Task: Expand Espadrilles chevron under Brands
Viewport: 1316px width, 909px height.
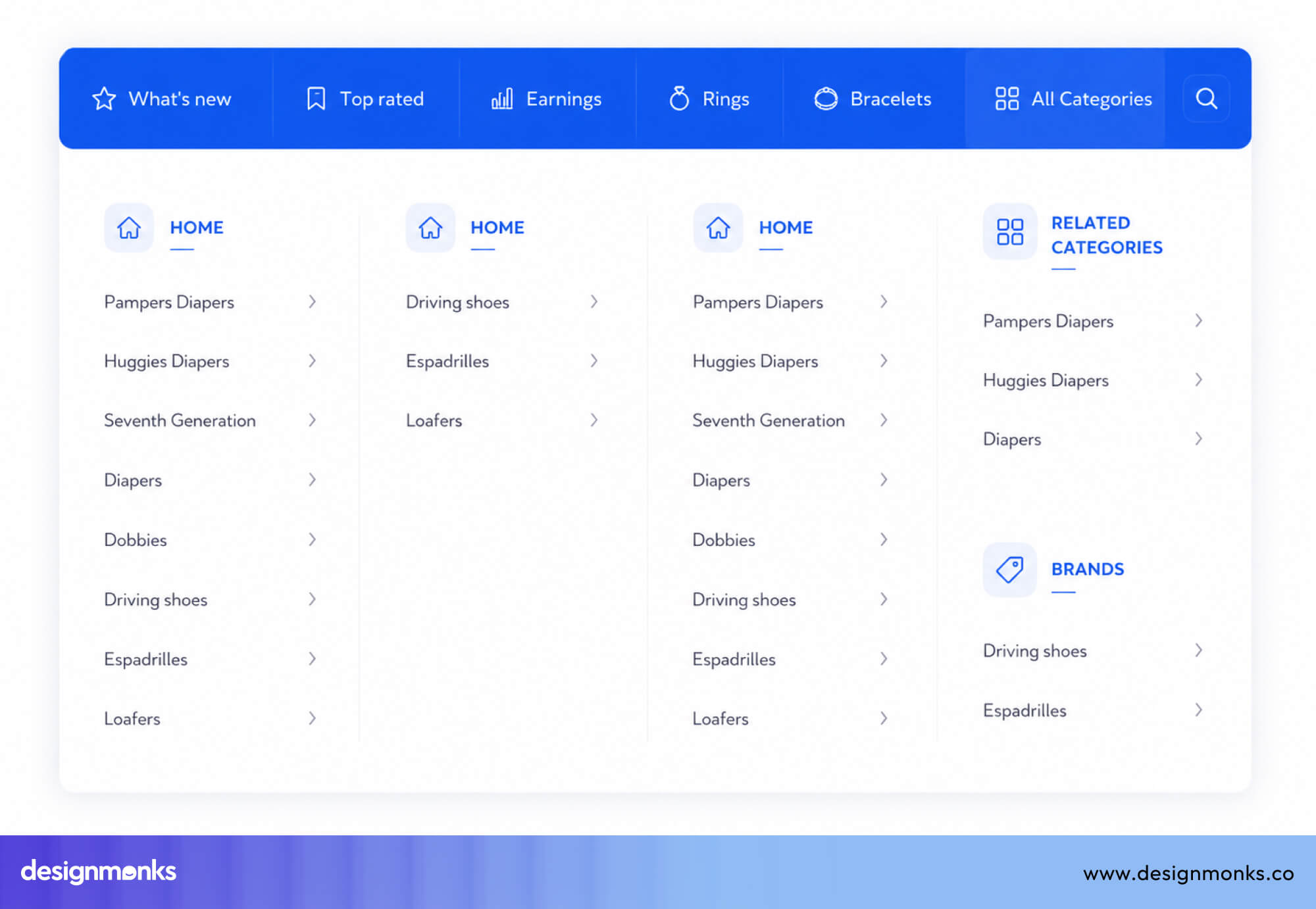Action: point(1199,710)
